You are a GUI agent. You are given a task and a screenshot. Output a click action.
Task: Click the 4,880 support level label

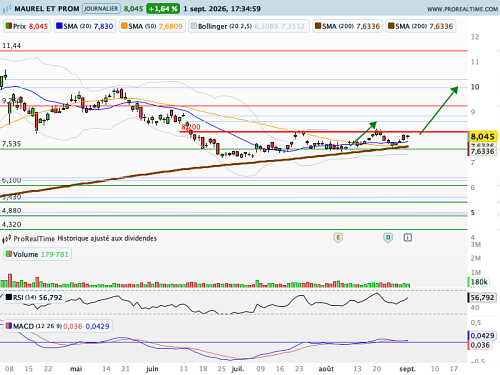pyautogui.click(x=11, y=211)
